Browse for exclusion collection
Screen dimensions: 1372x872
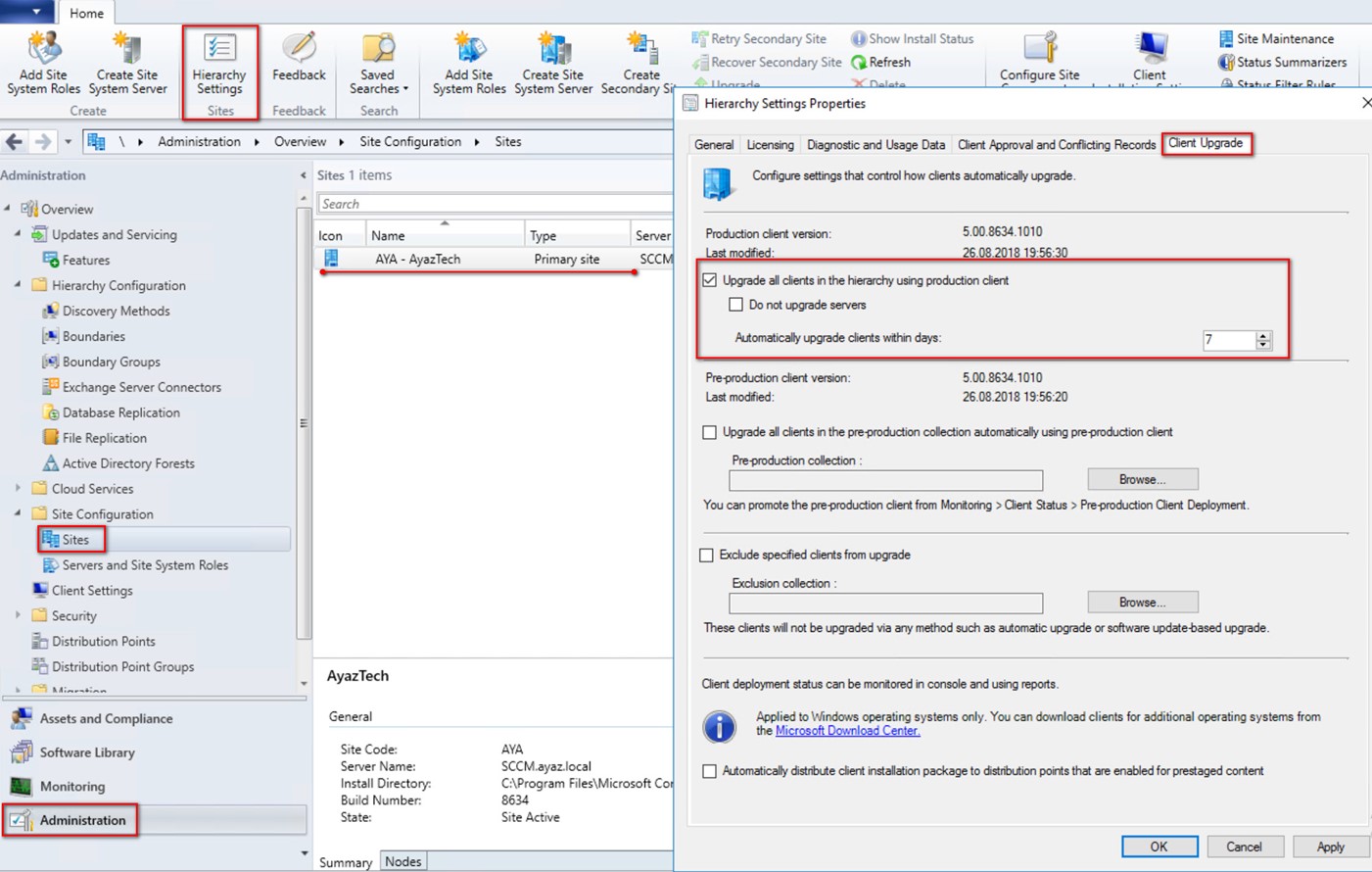1142,602
